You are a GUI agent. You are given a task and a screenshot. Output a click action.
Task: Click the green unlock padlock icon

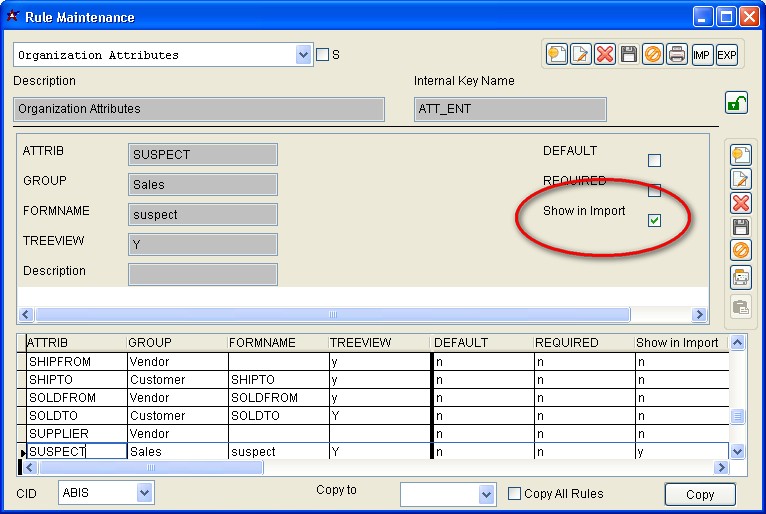[x=736, y=103]
